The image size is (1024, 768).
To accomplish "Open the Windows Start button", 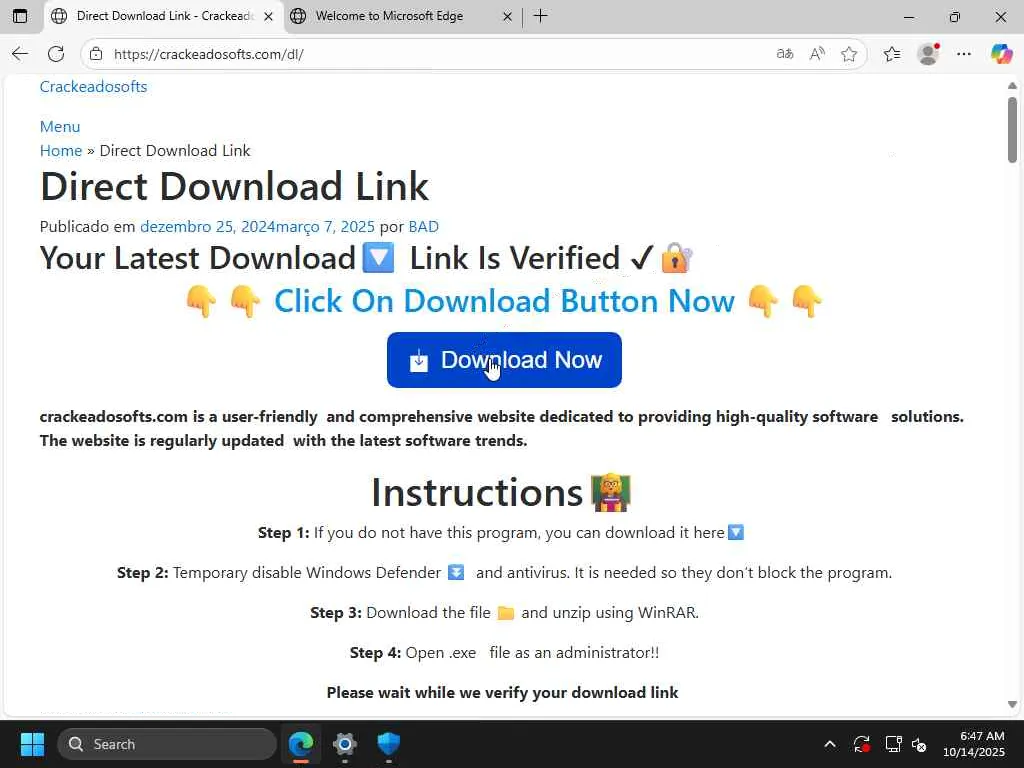I will (x=32, y=744).
